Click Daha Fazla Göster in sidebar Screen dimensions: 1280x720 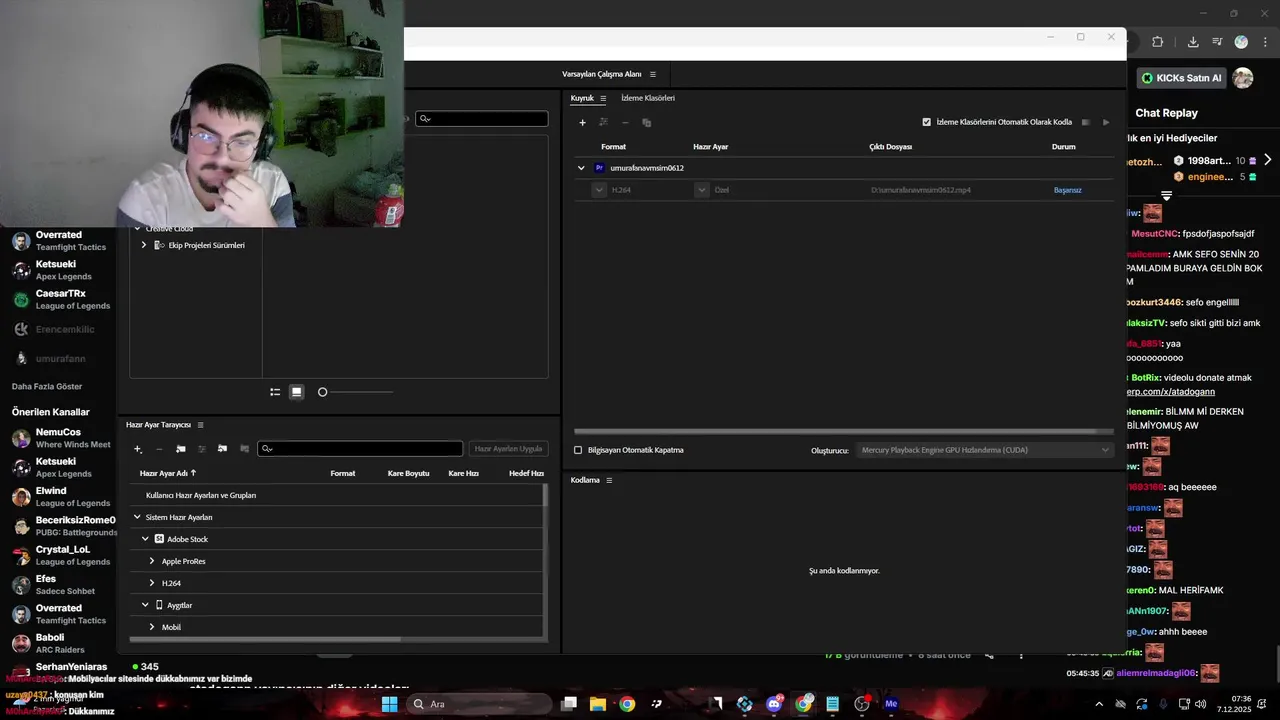pyautogui.click(x=47, y=386)
